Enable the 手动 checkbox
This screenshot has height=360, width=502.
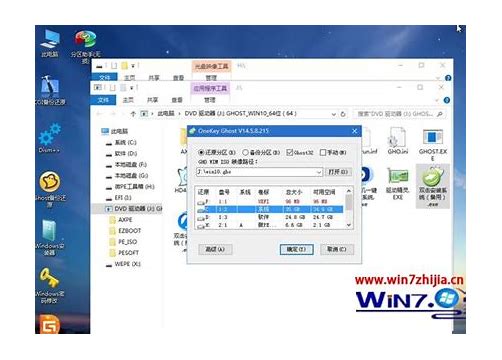[323, 152]
